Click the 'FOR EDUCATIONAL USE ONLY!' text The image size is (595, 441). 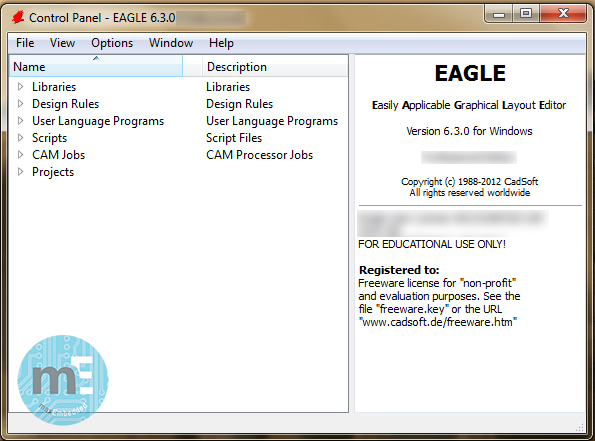click(432, 244)
